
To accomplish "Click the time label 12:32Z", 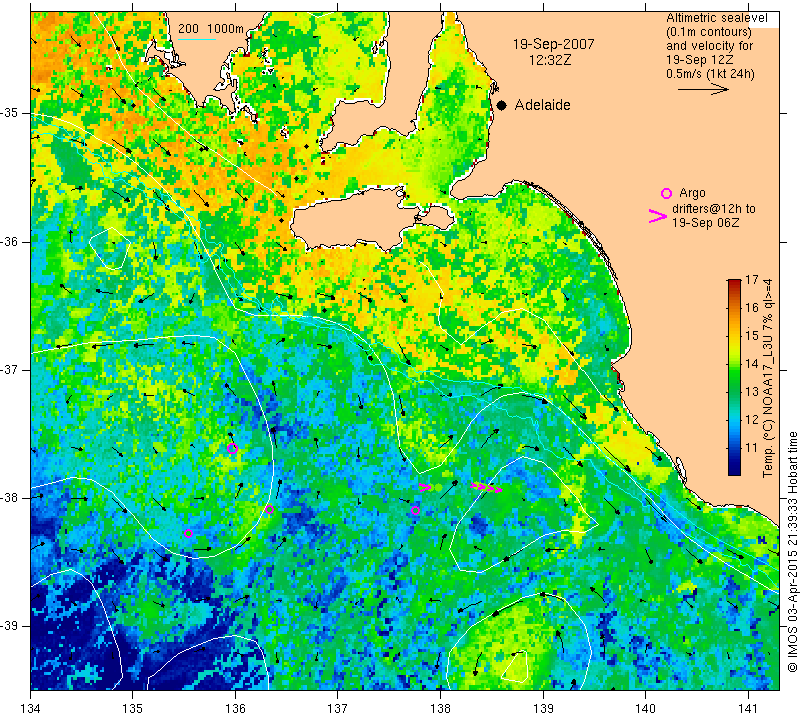I will 550,60.
